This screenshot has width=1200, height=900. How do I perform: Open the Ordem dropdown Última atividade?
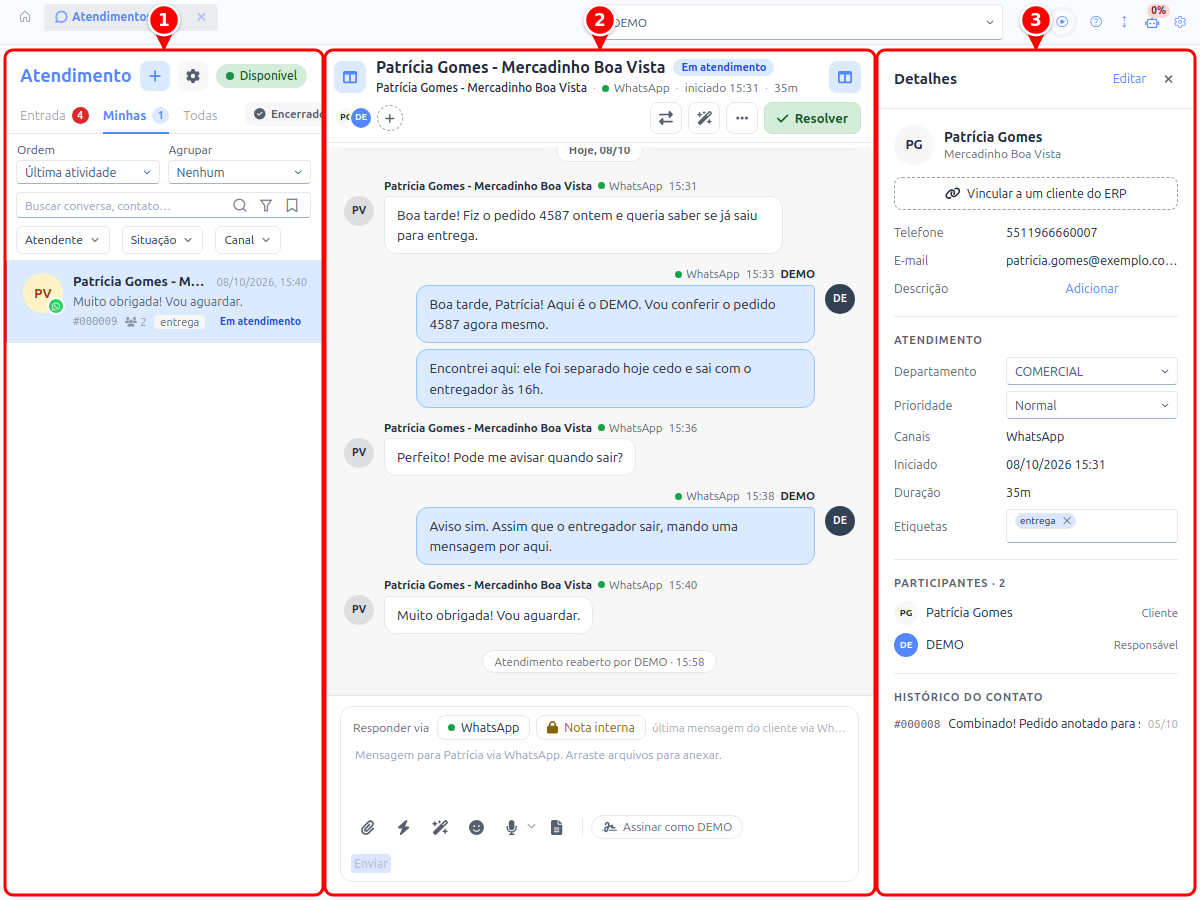[x=88, y=172]
